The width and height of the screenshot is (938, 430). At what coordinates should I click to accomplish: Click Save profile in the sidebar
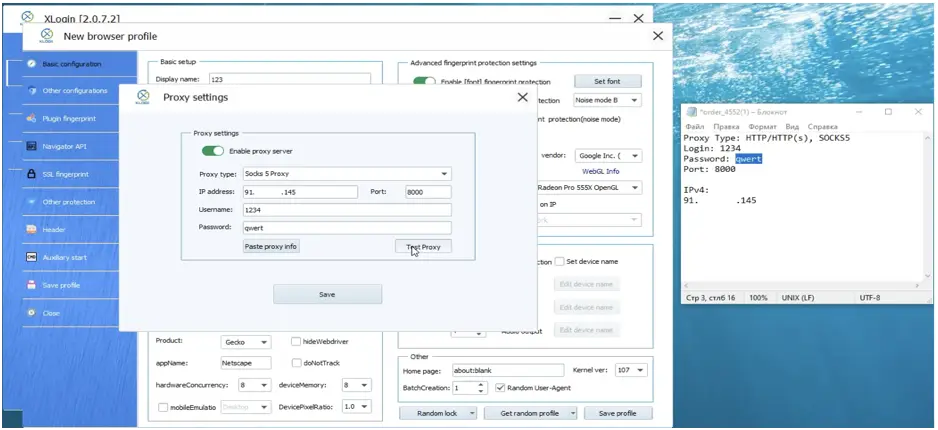click(60, 285)
